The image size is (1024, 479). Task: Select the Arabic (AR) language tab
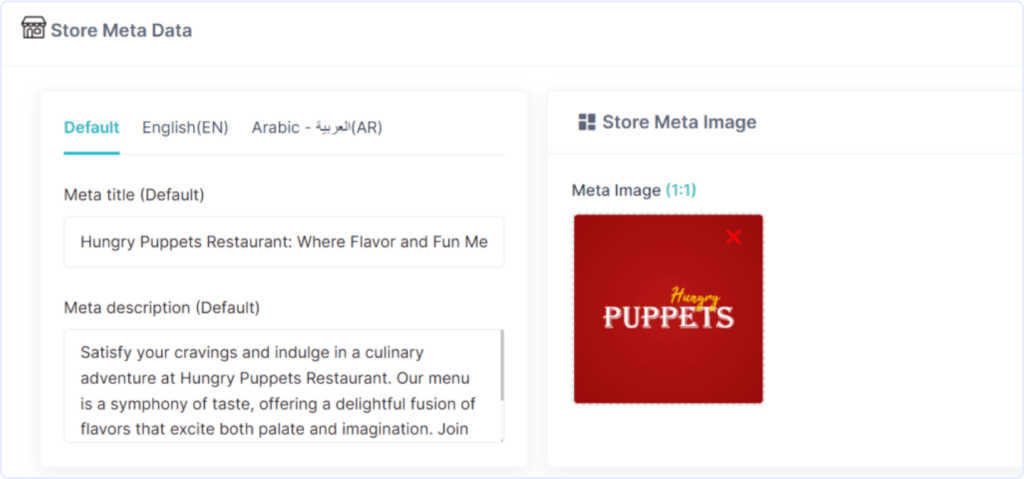pyautogui.click(x=317, y=127)
